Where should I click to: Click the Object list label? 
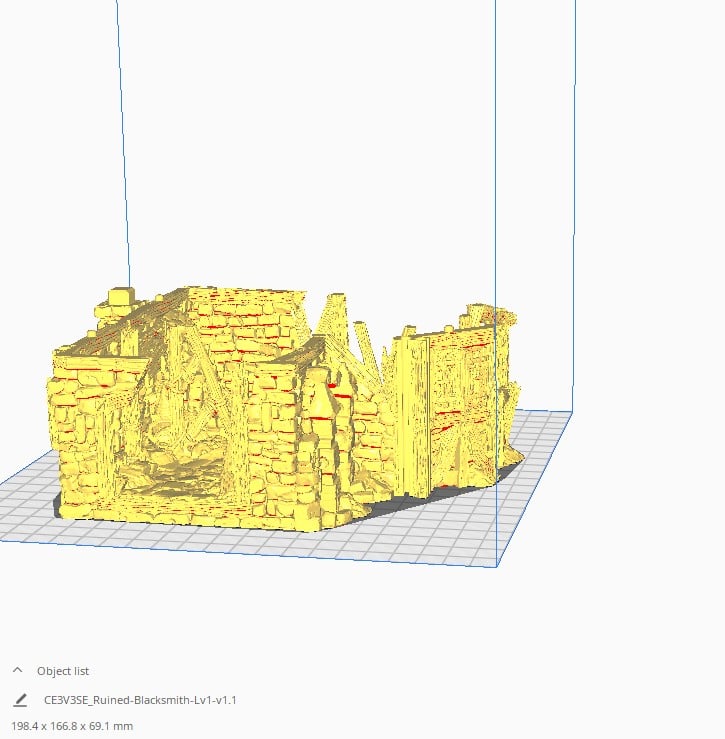[x=63, y=671]
